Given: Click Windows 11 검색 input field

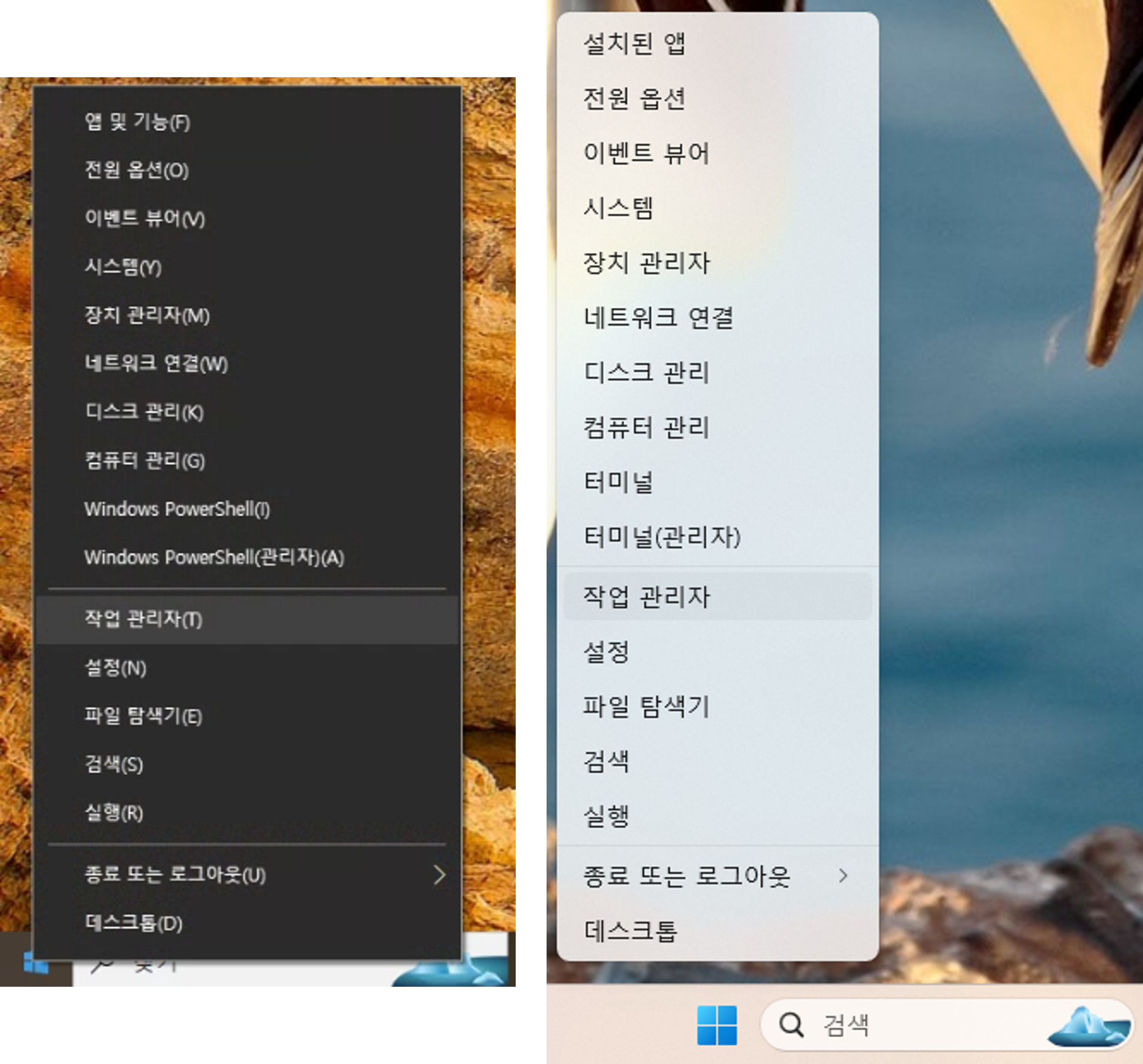Looking at the screenshot, I should [920, 1024].
